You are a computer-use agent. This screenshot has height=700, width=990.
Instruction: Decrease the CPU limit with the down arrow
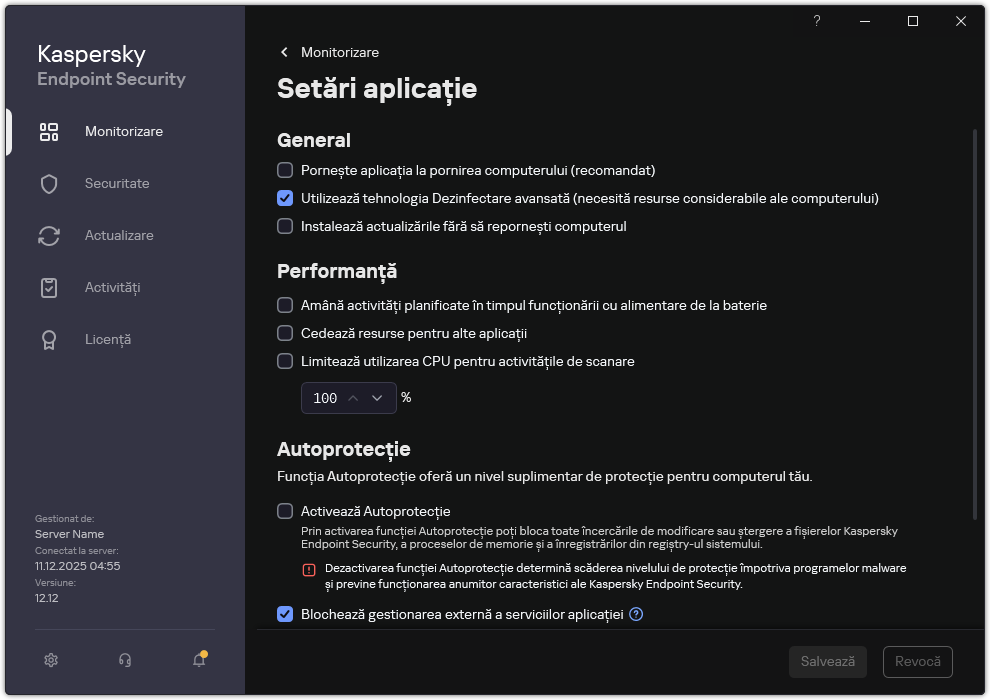(377, 398)
